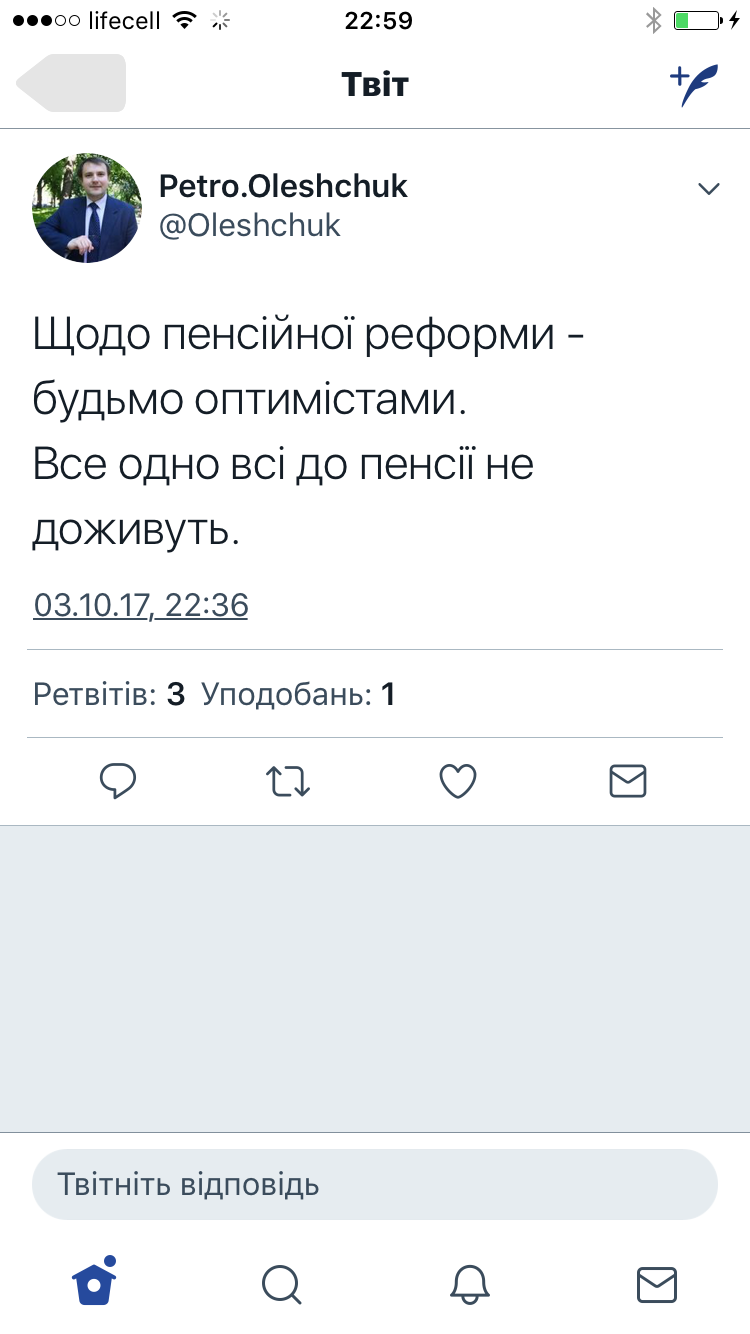Tap the back arrow button

[71, 83]
